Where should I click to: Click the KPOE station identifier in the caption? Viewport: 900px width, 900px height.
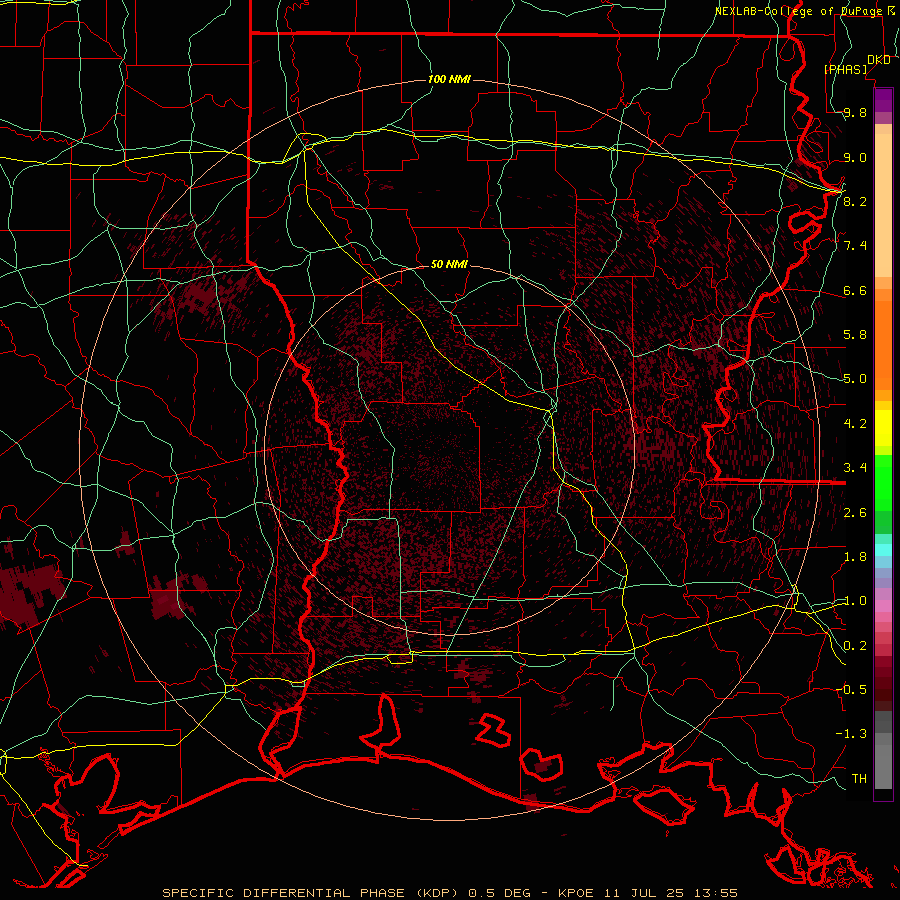tap(578, 893)
